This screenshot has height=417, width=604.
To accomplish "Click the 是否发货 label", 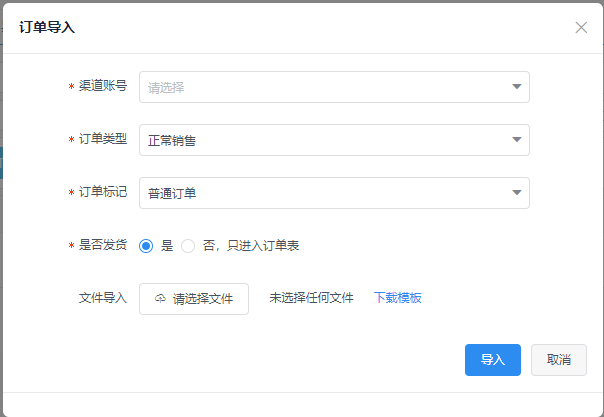I will 103,245.
